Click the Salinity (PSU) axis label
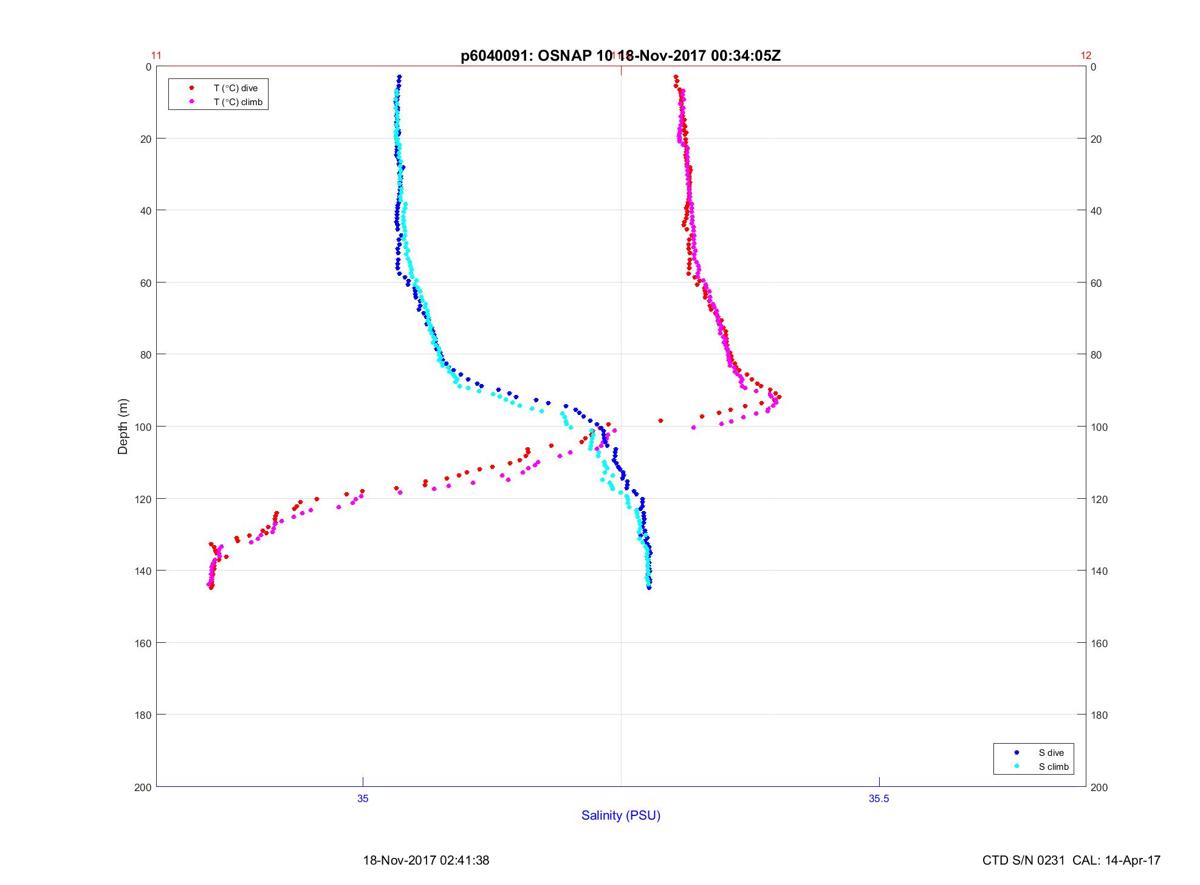 point(621,815)
